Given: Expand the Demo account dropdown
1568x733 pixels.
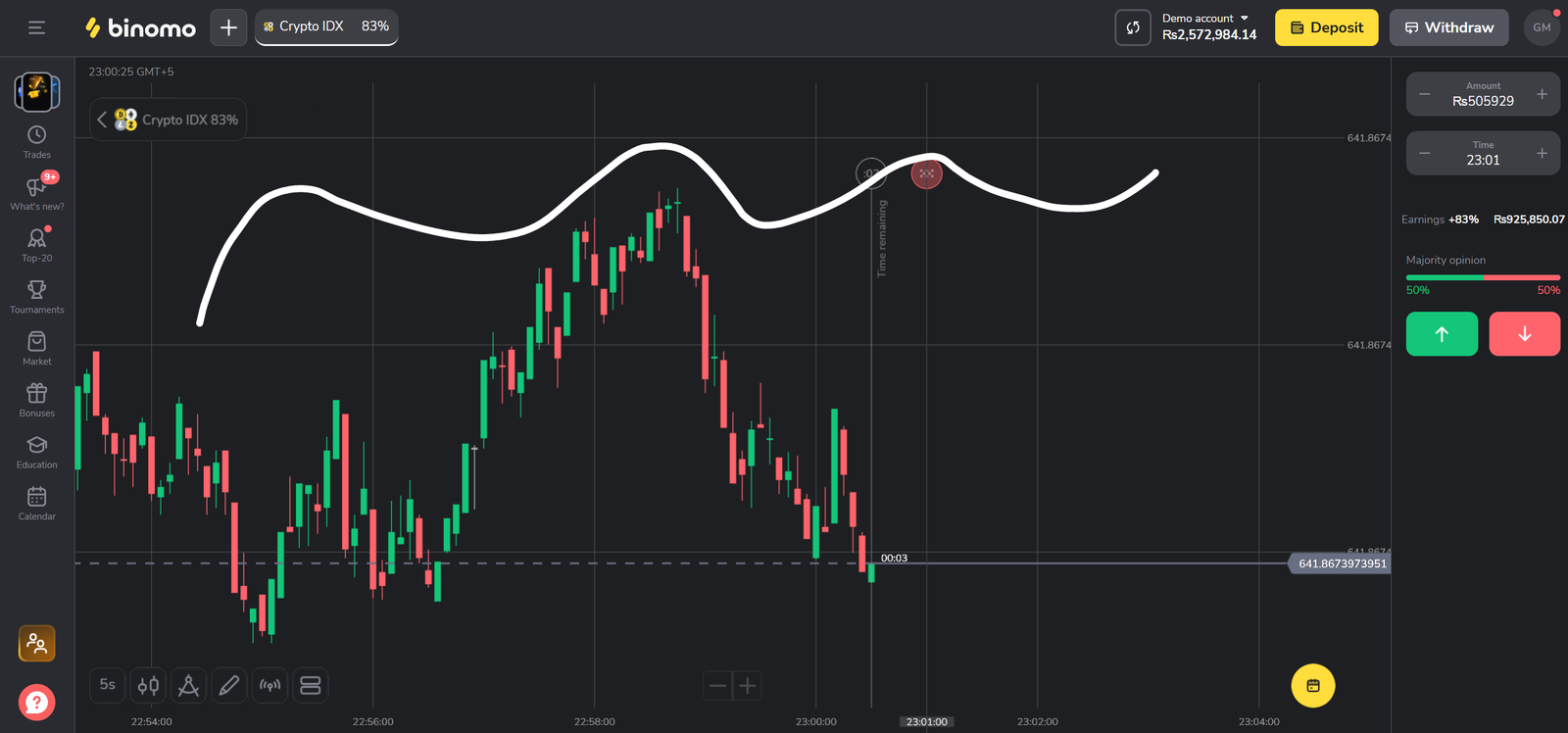Looking at the screenshot, I should click(x=1205, y=19).
